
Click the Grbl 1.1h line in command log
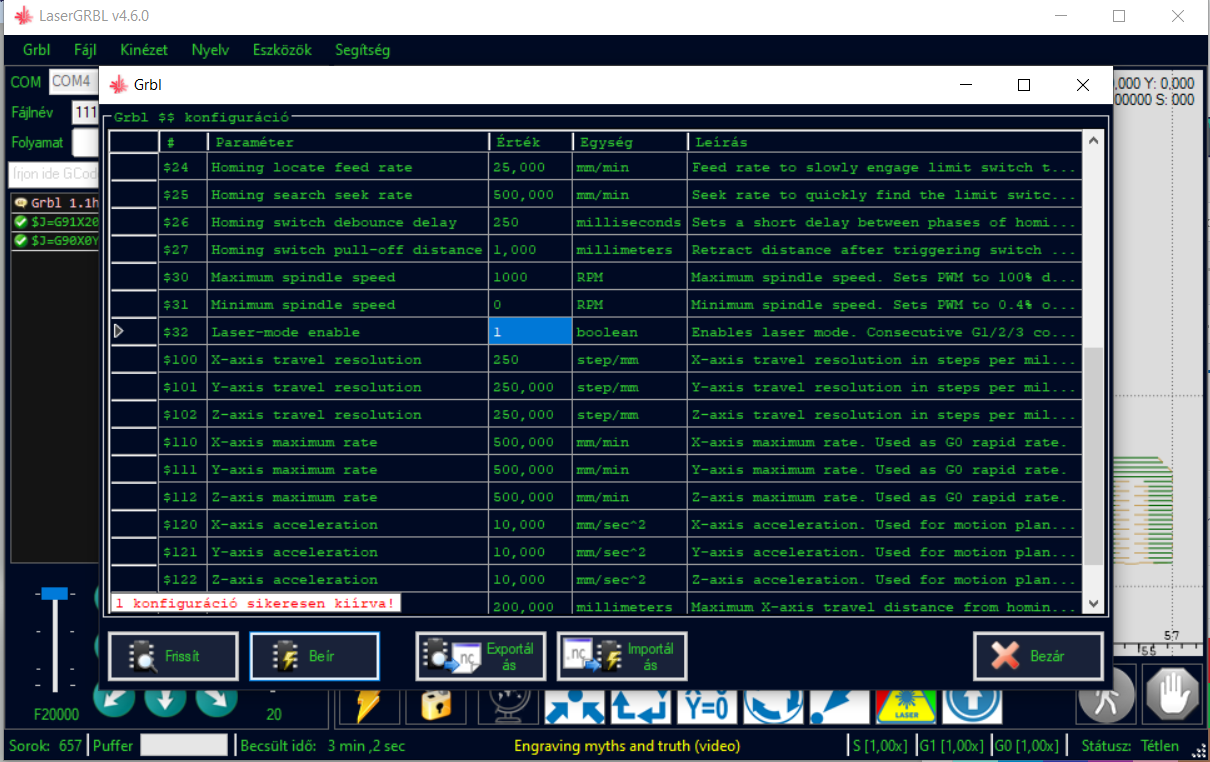[56, 203]
